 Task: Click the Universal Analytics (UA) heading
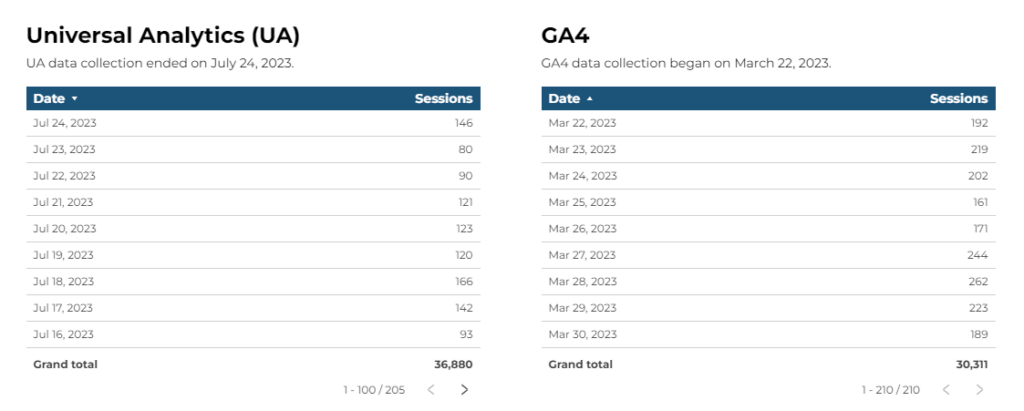[163, 35]
